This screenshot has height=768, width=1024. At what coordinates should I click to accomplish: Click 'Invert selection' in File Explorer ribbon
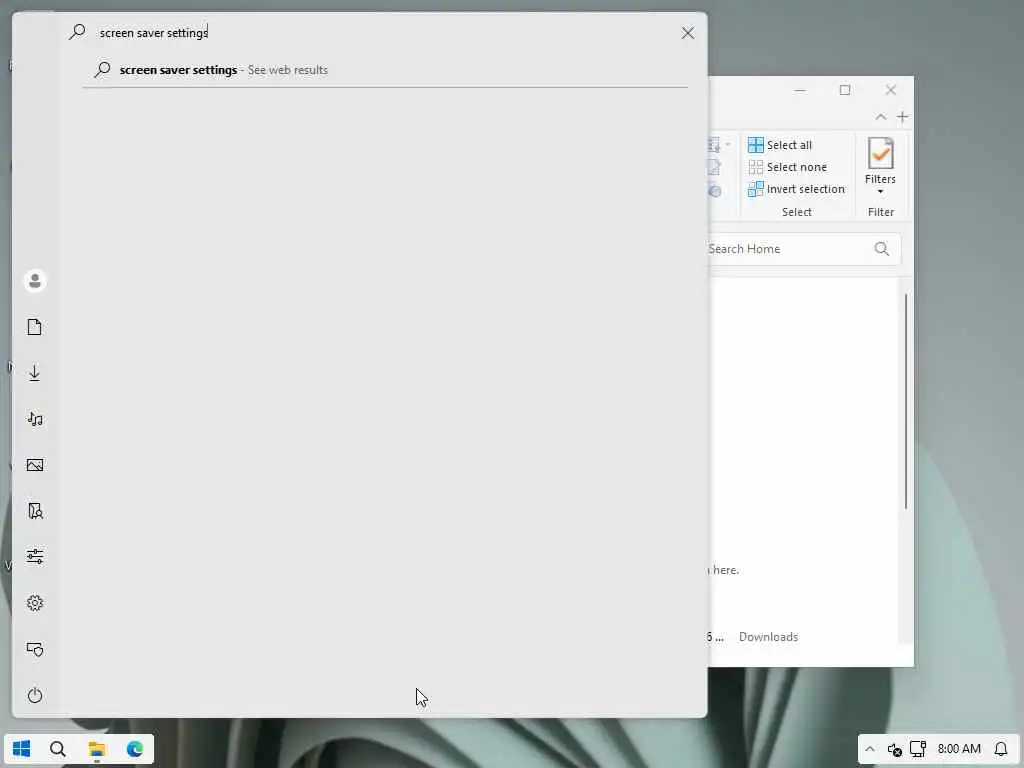point(797,189)
